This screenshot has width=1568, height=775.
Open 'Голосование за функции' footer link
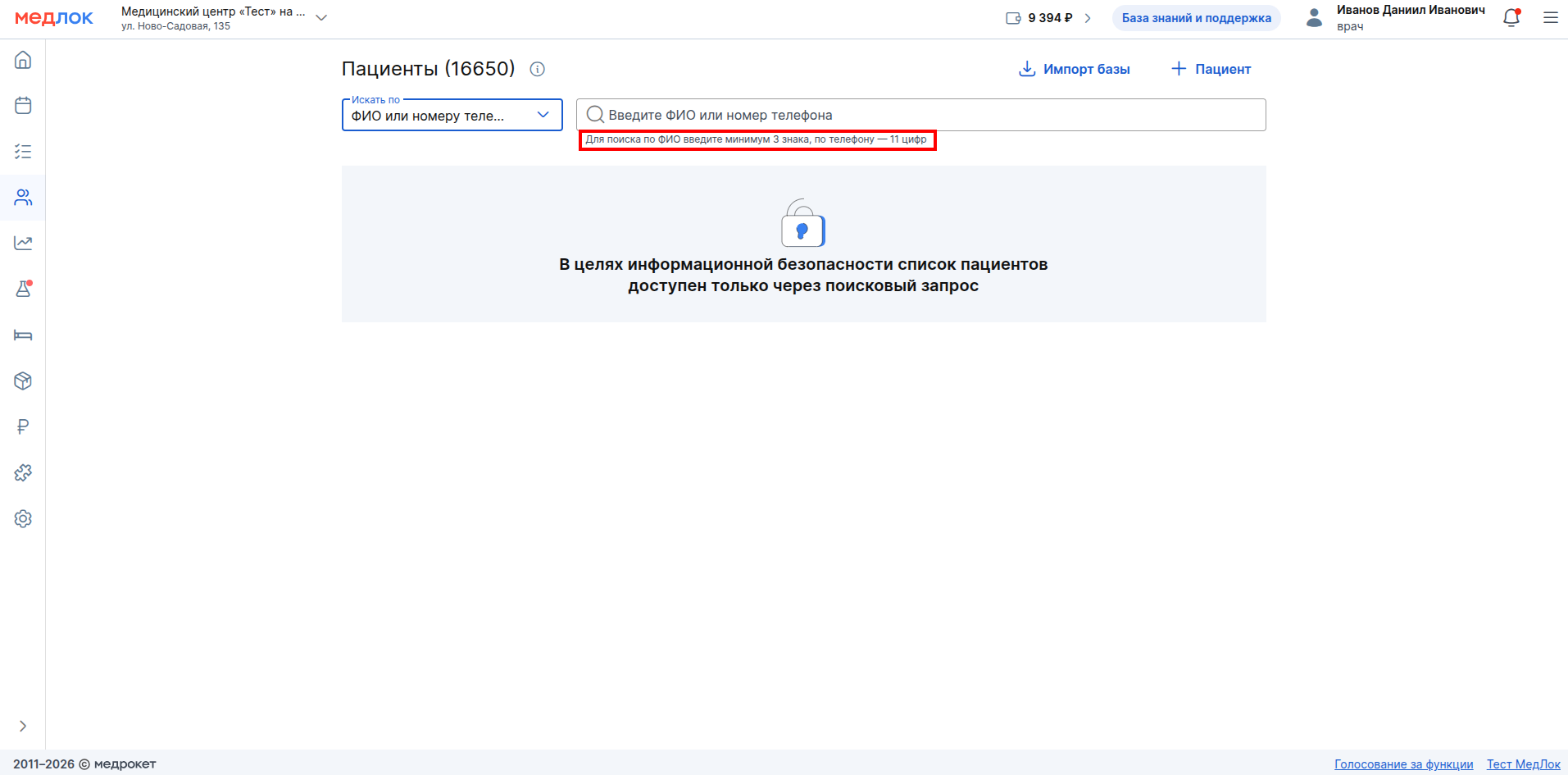1403,764
